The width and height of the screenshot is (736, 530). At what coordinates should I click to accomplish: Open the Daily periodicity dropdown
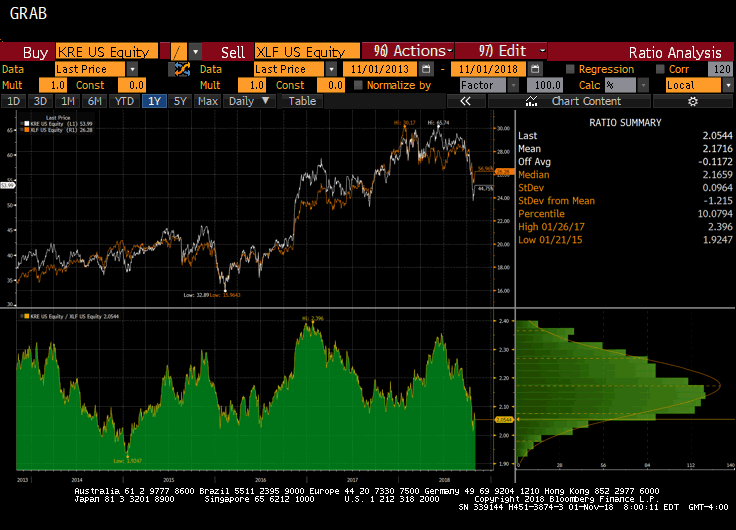[x=249, y=101]
